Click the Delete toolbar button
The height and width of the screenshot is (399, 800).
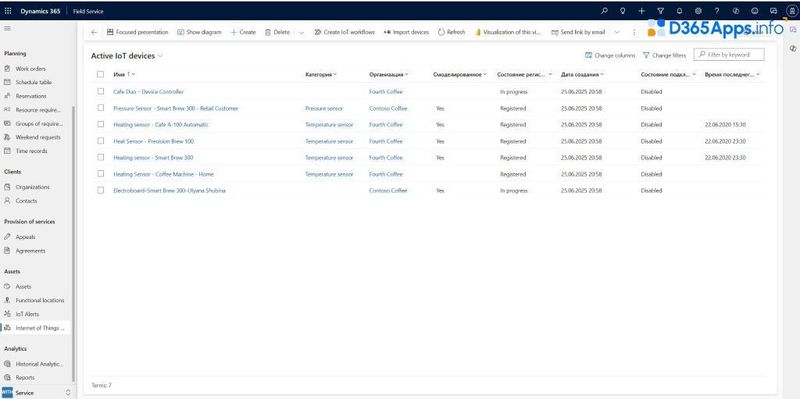[277, 32]
